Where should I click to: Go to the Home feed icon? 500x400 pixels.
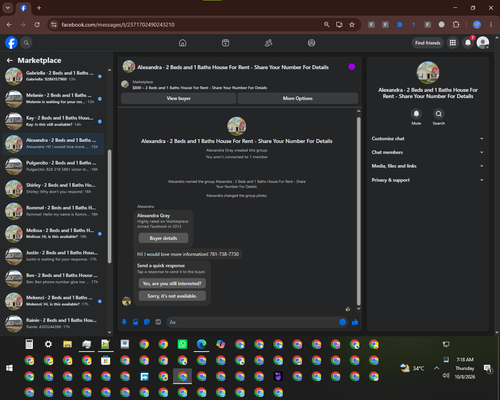pos(183,43)
